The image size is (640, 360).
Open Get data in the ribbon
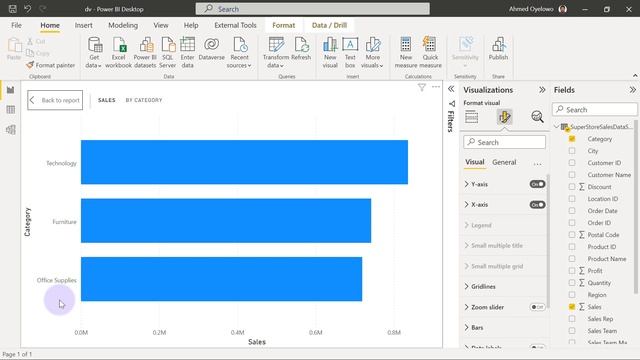tap(94, 52)
